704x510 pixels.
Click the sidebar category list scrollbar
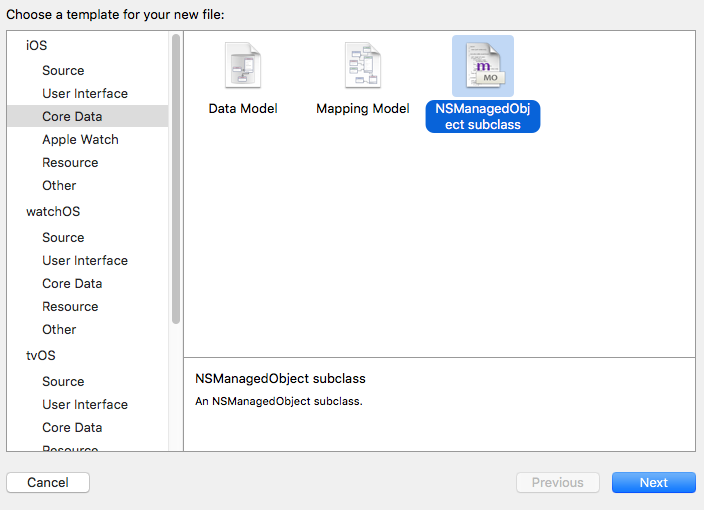(x=176, y=180)
